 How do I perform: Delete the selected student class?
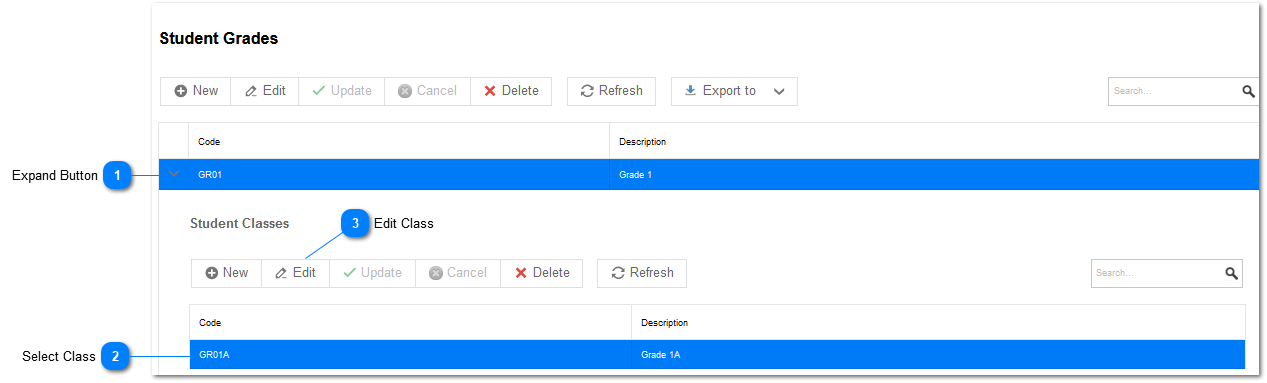541,273
